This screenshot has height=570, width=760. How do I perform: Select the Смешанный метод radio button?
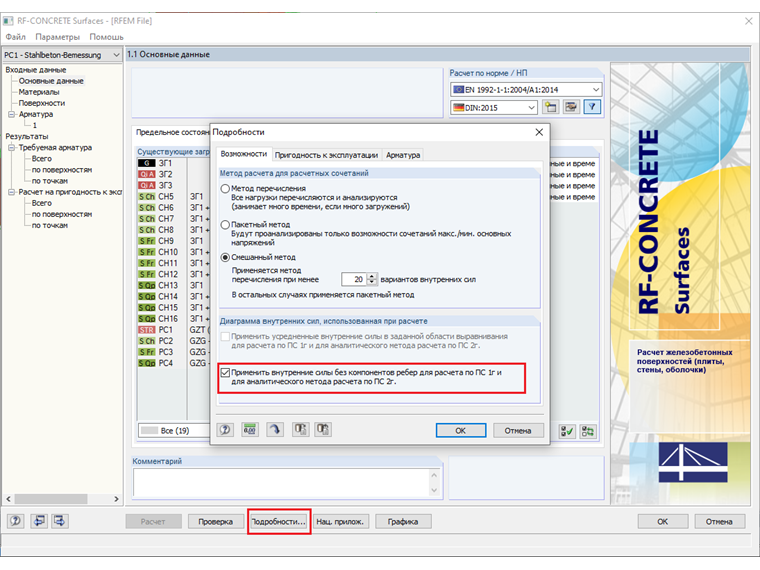225,257
